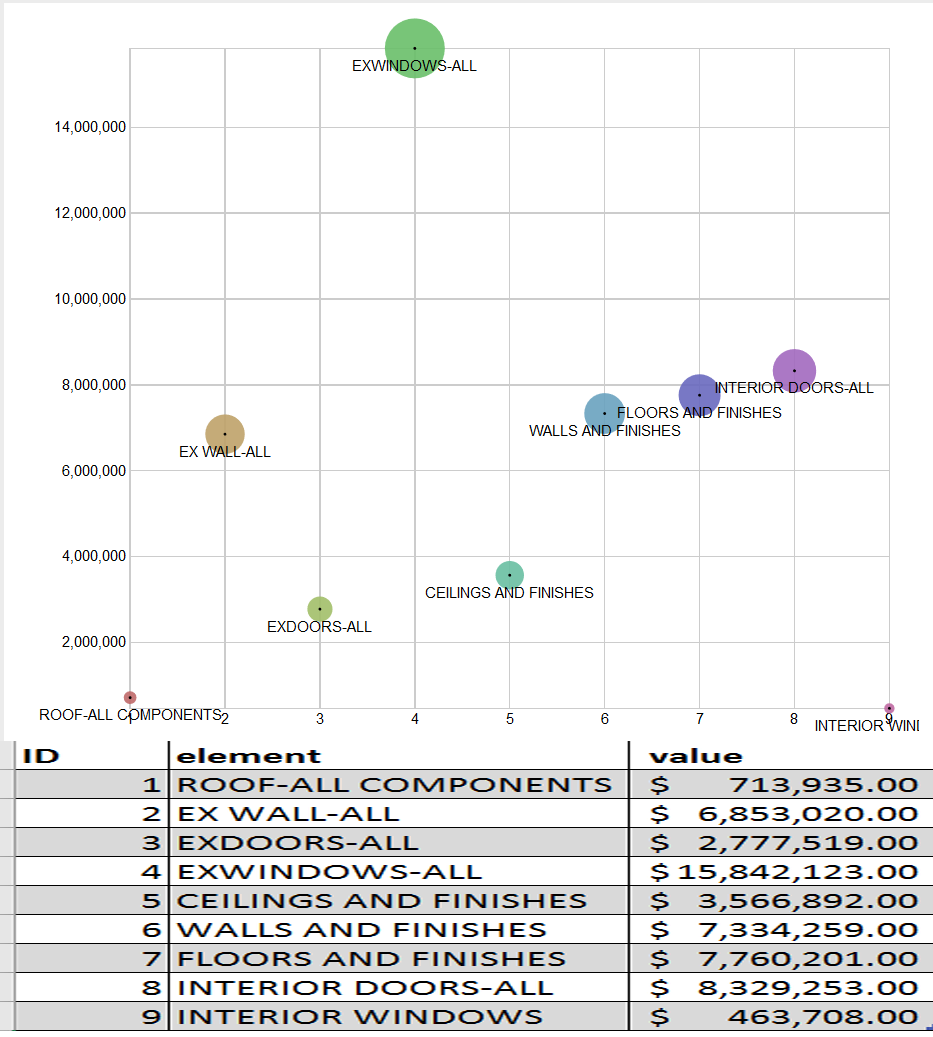Select the tan EX WALL-ALL bubble

225,434
